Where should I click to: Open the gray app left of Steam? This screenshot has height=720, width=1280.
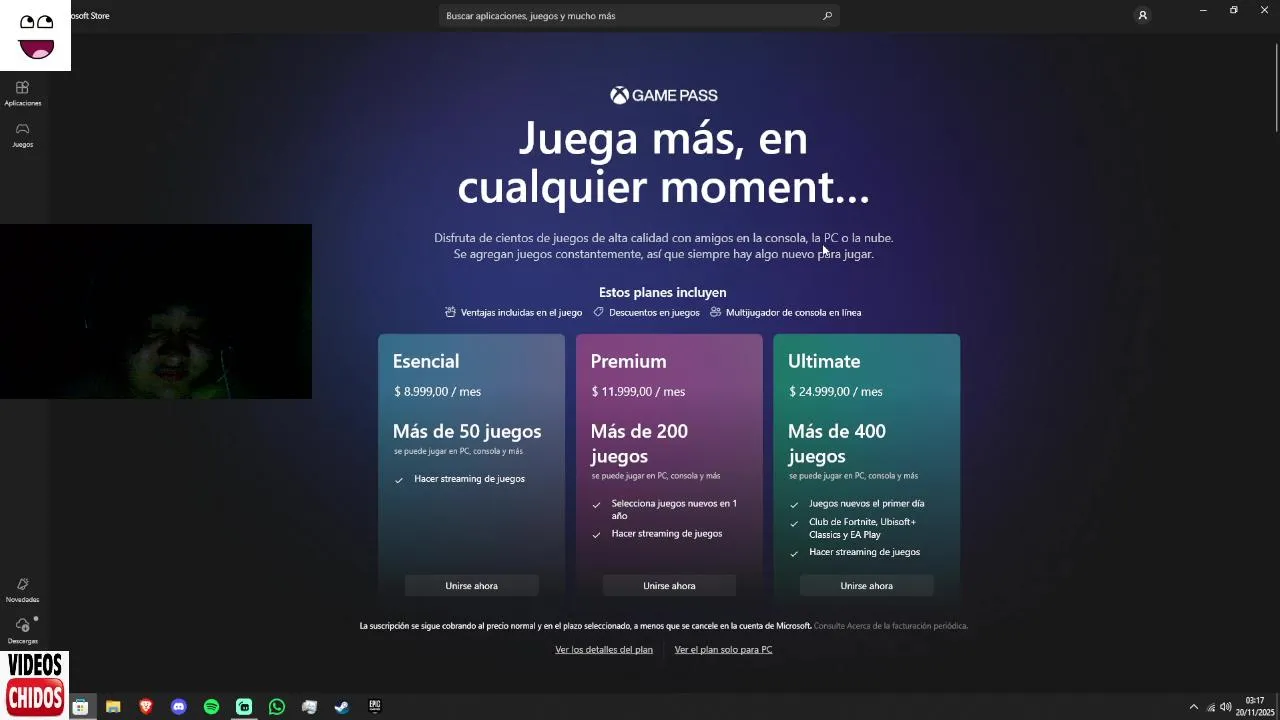[309, 707]
